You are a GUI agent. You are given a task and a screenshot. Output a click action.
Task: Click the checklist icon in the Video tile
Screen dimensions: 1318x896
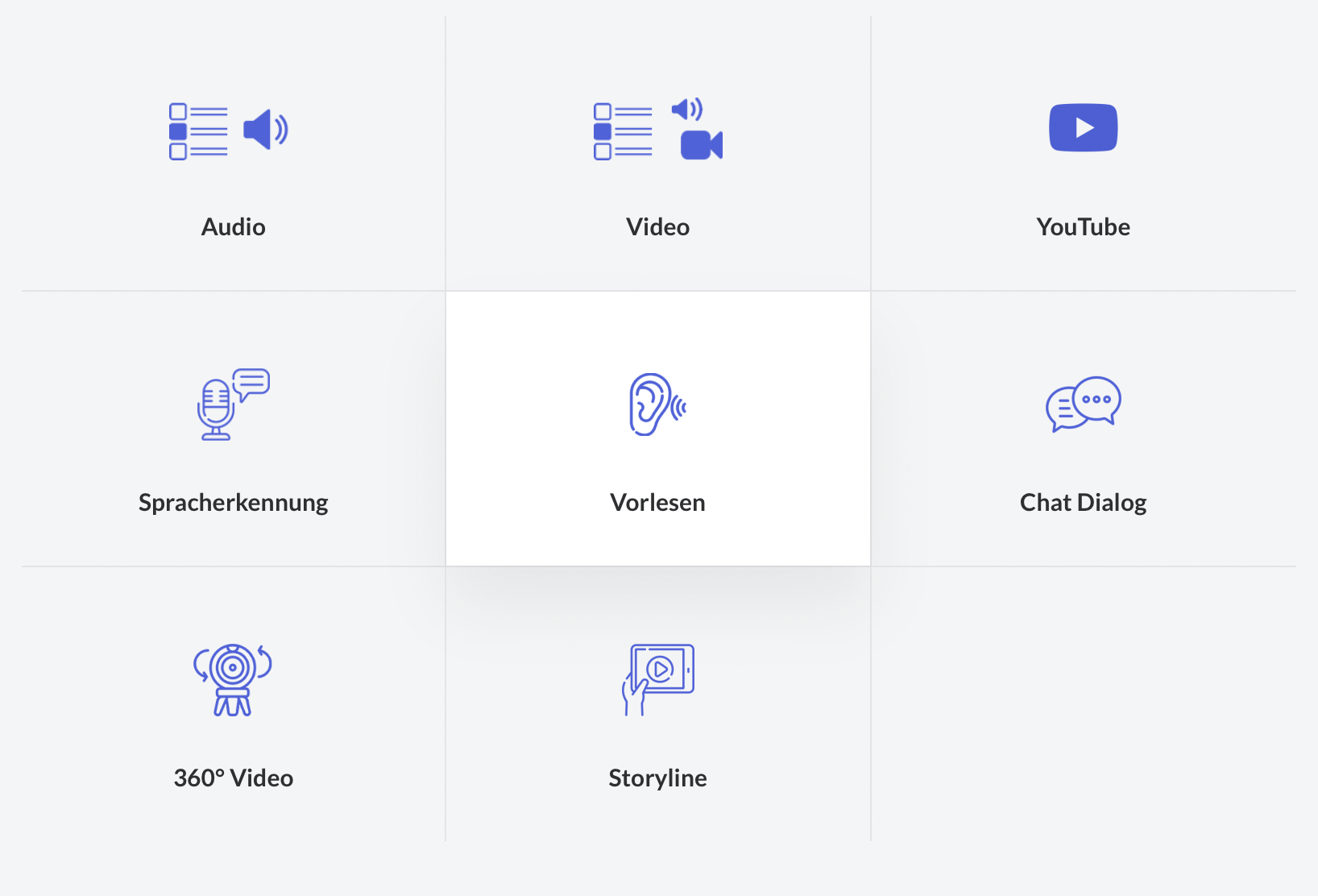(x=623, y=131)
